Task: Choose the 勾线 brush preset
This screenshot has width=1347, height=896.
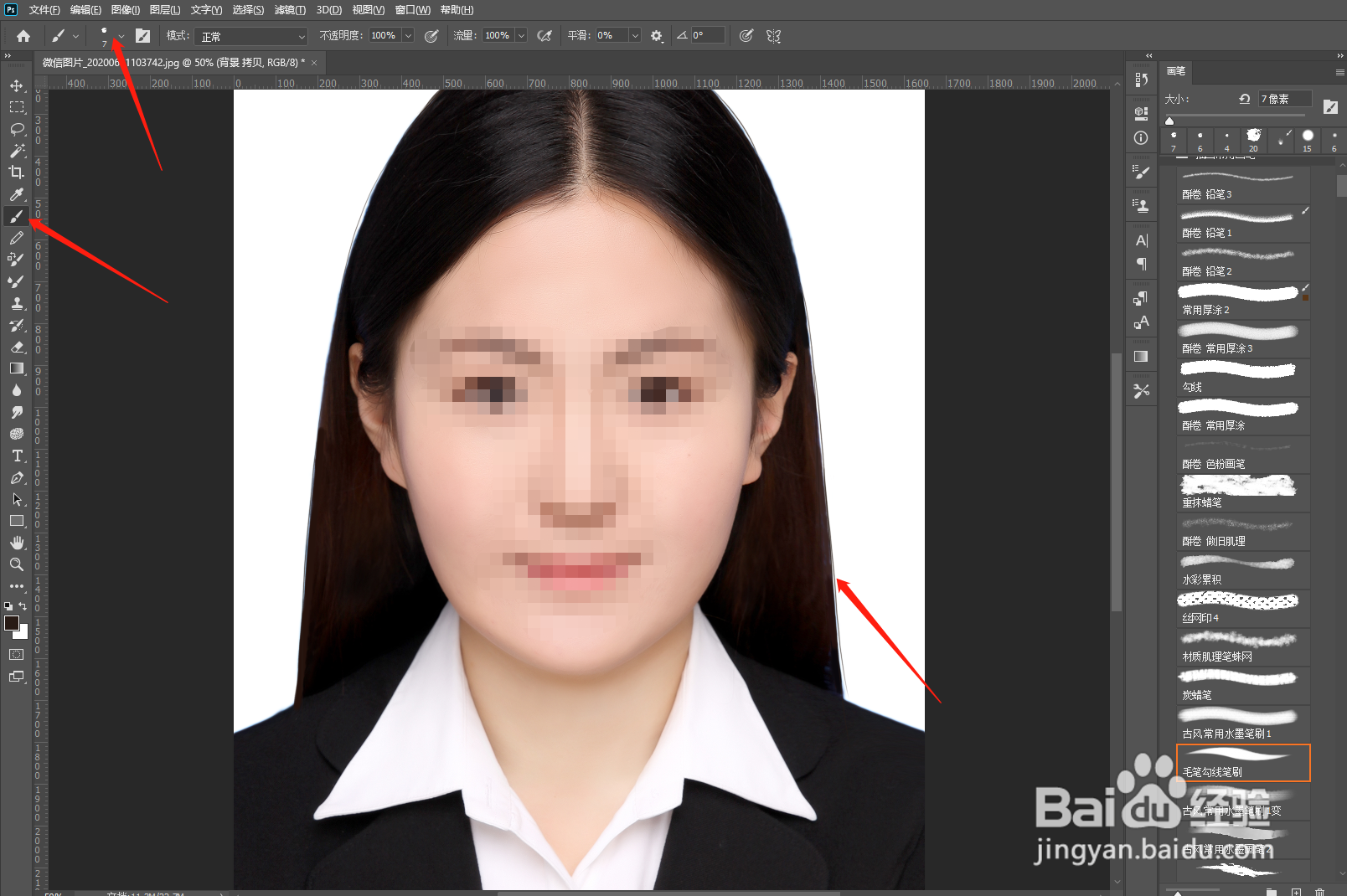Action: (x=1243, y=377)
